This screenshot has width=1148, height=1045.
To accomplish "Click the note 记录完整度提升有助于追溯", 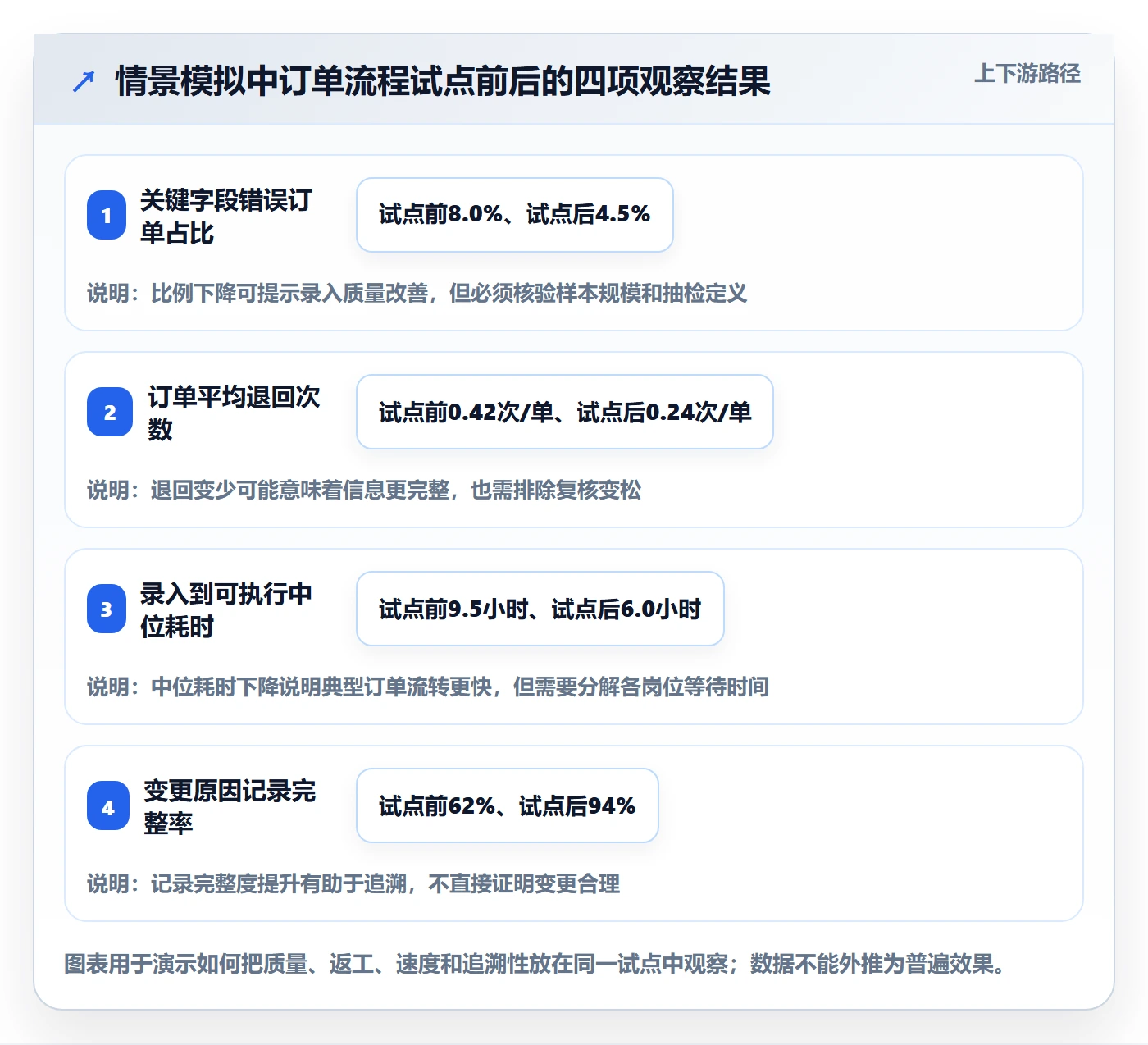I will (x=279, y=884).
